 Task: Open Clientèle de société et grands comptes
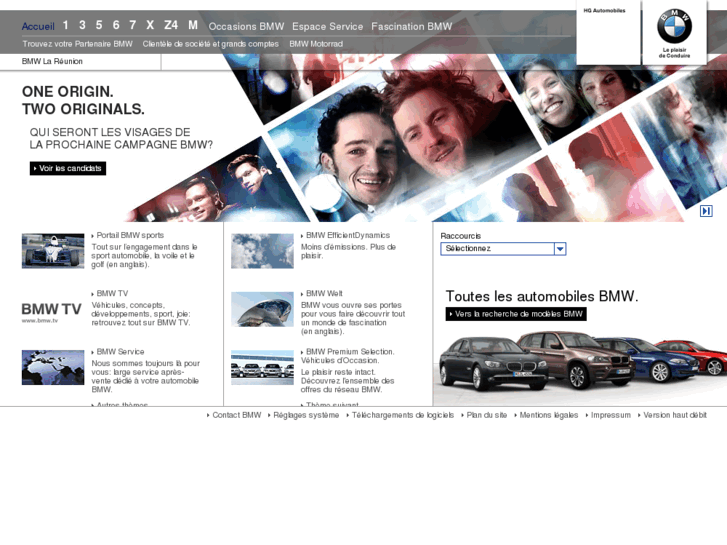pyautogui.click(x=210, y=44)
